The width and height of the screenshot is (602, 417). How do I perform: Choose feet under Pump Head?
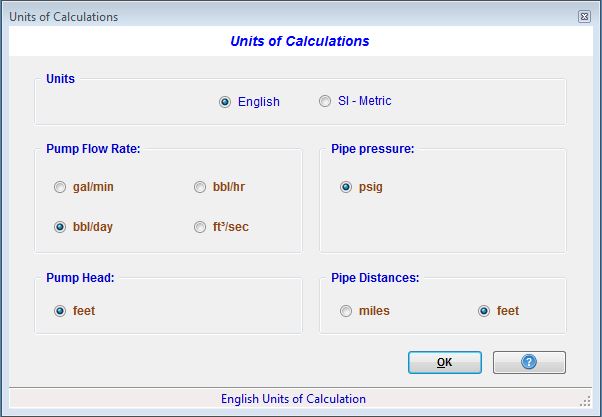pyautogui.click(x=60, y=311)
